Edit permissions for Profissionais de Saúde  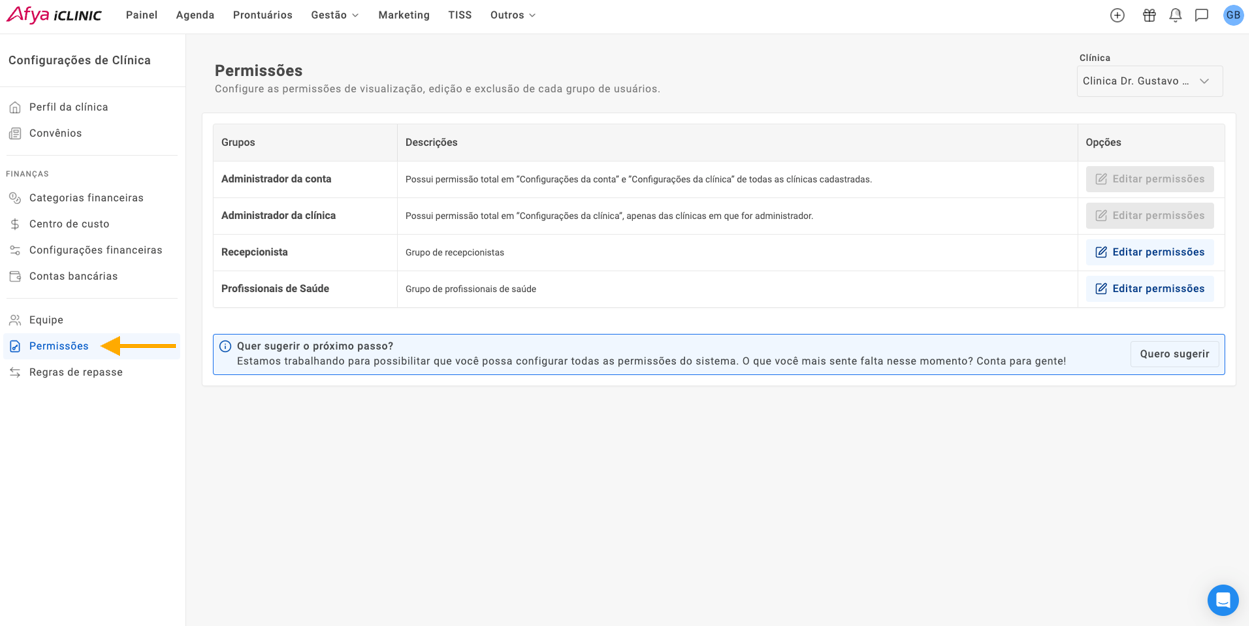(1149, 289)
